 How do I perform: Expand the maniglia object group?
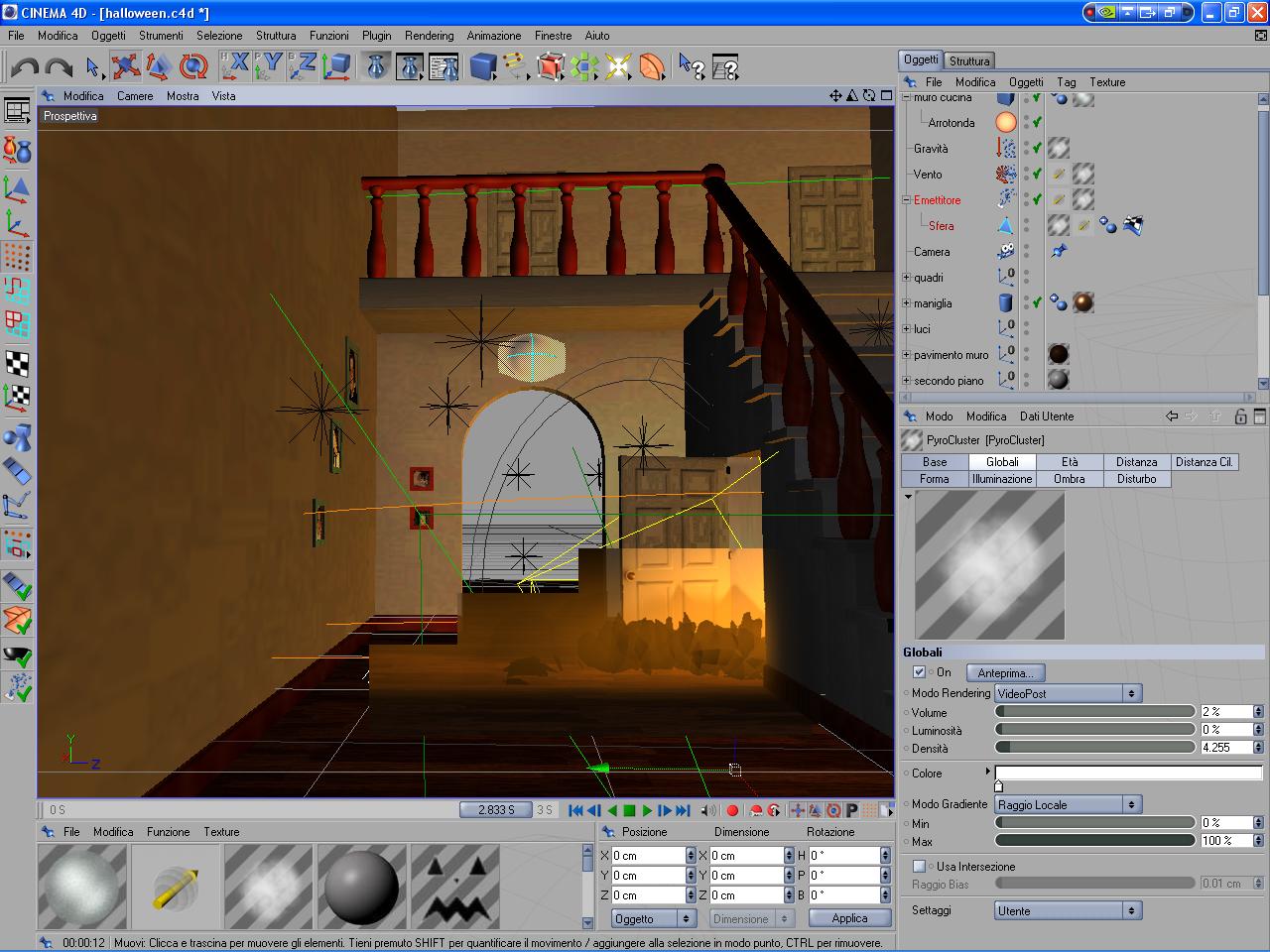[x=906, y=303]
